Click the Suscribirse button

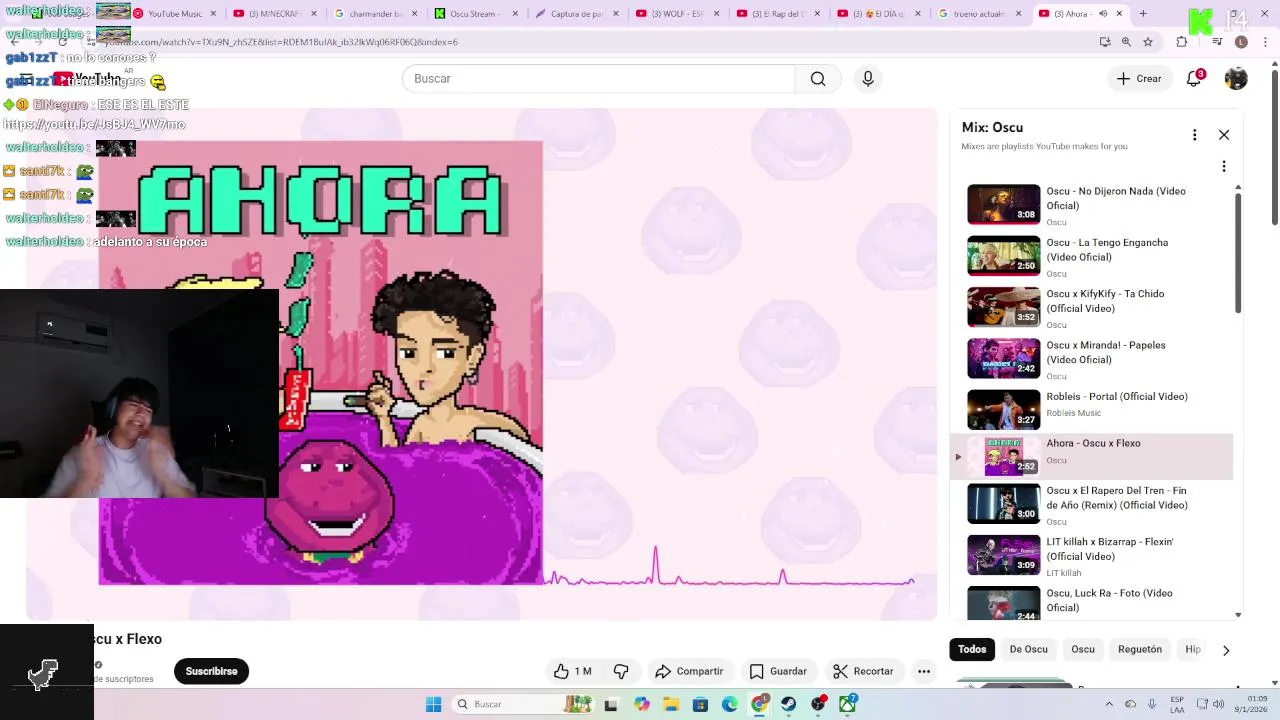(x=211, y=671)
